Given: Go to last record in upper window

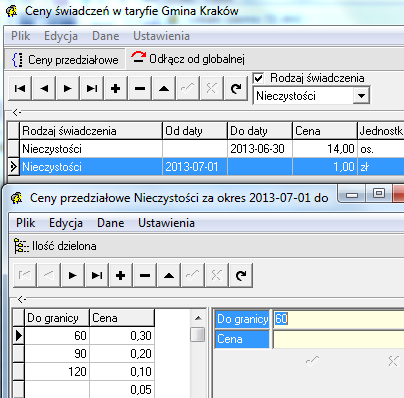Looking at the screenshot, I should coord(92,88).
